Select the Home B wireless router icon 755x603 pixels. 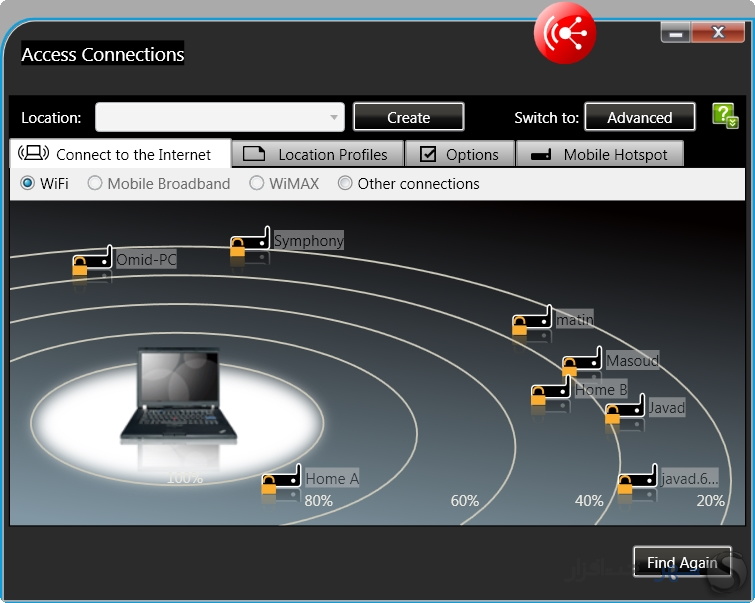(551, 390)
